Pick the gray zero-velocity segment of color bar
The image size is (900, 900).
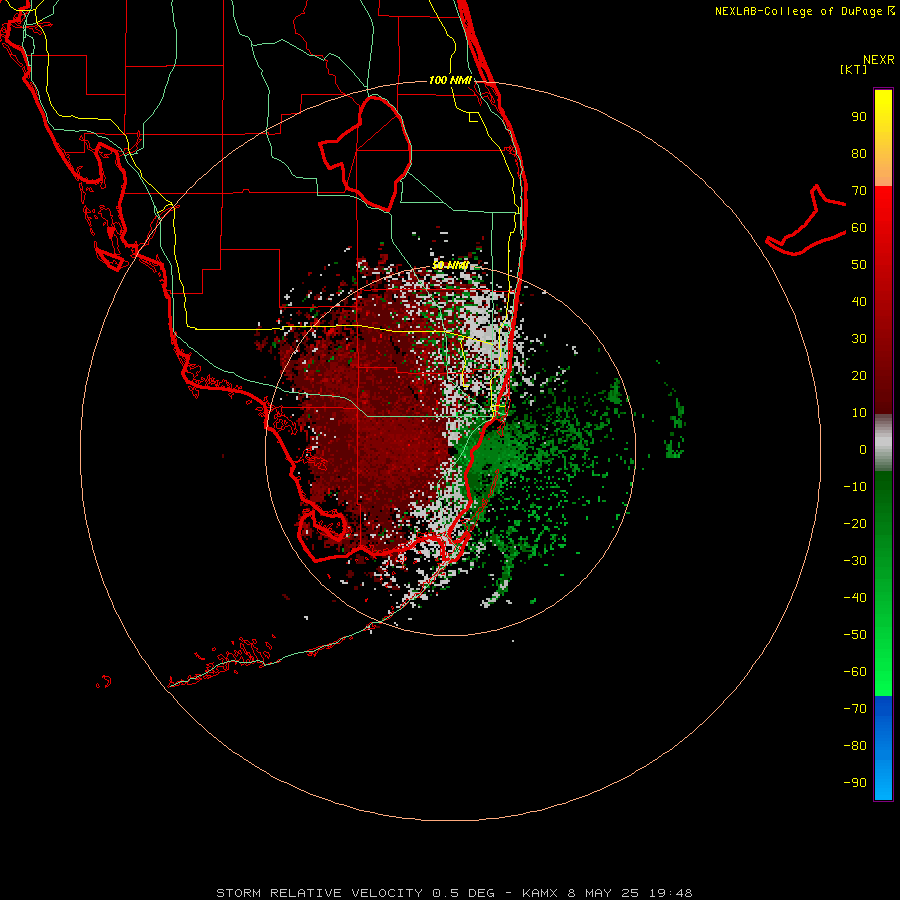883,443
